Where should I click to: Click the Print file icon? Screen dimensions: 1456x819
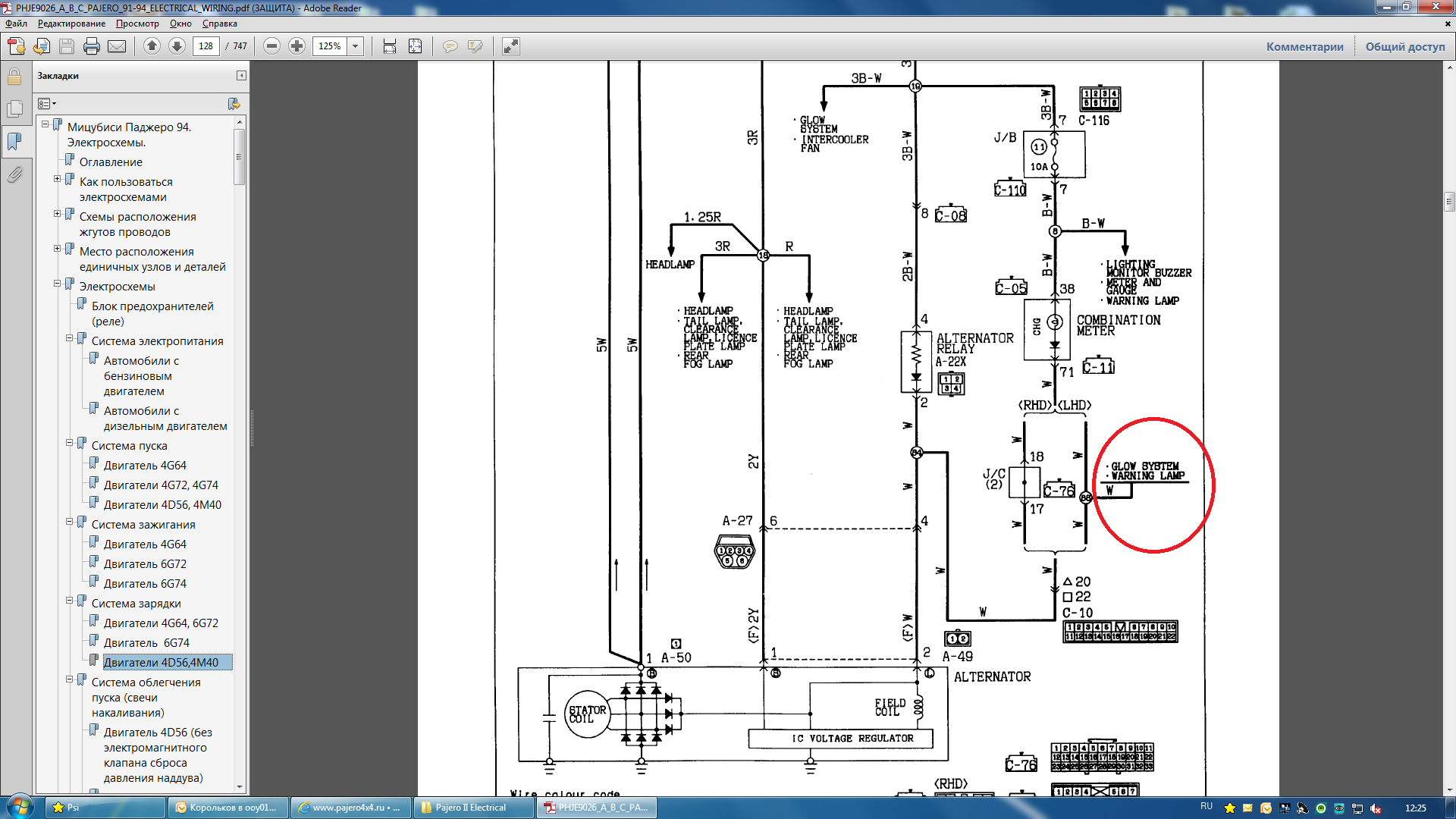(92, 46)
